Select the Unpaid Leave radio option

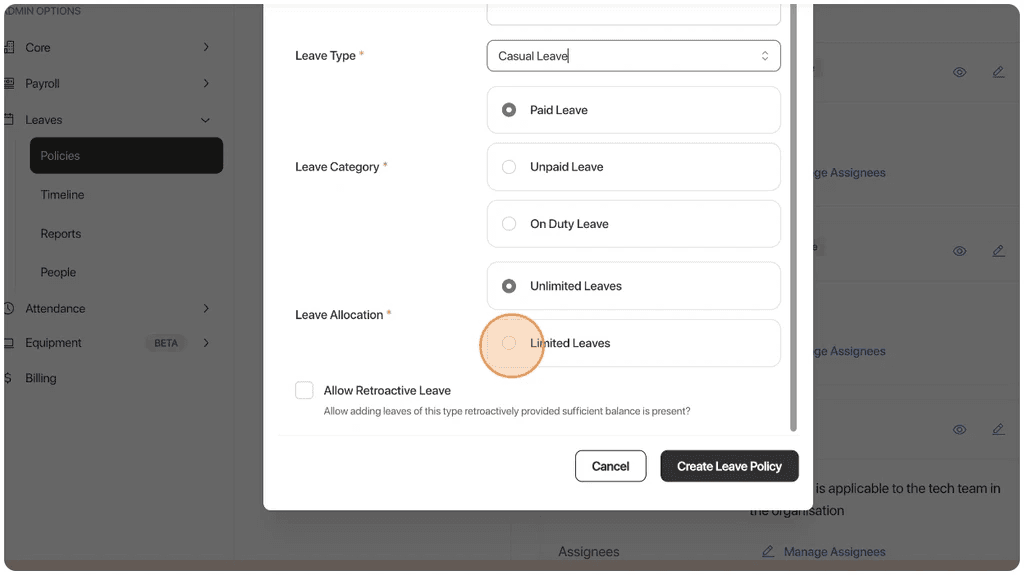[x=633, y=167]
